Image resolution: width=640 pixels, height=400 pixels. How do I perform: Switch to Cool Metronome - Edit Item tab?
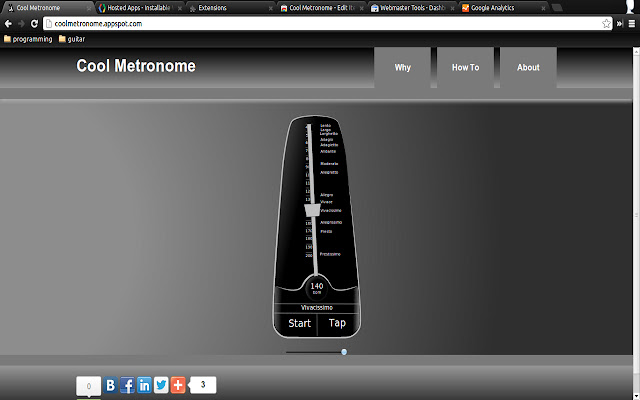tap(321, 8)
